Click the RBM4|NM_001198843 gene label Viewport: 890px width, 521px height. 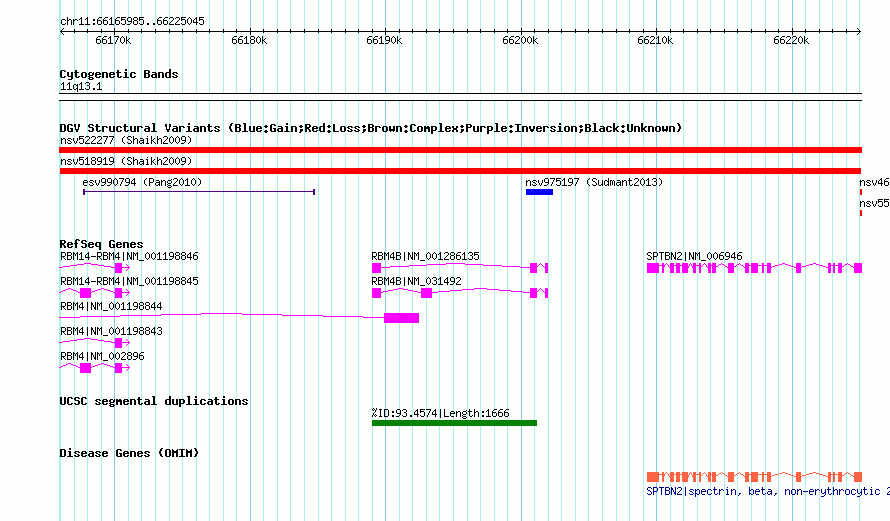111,331
